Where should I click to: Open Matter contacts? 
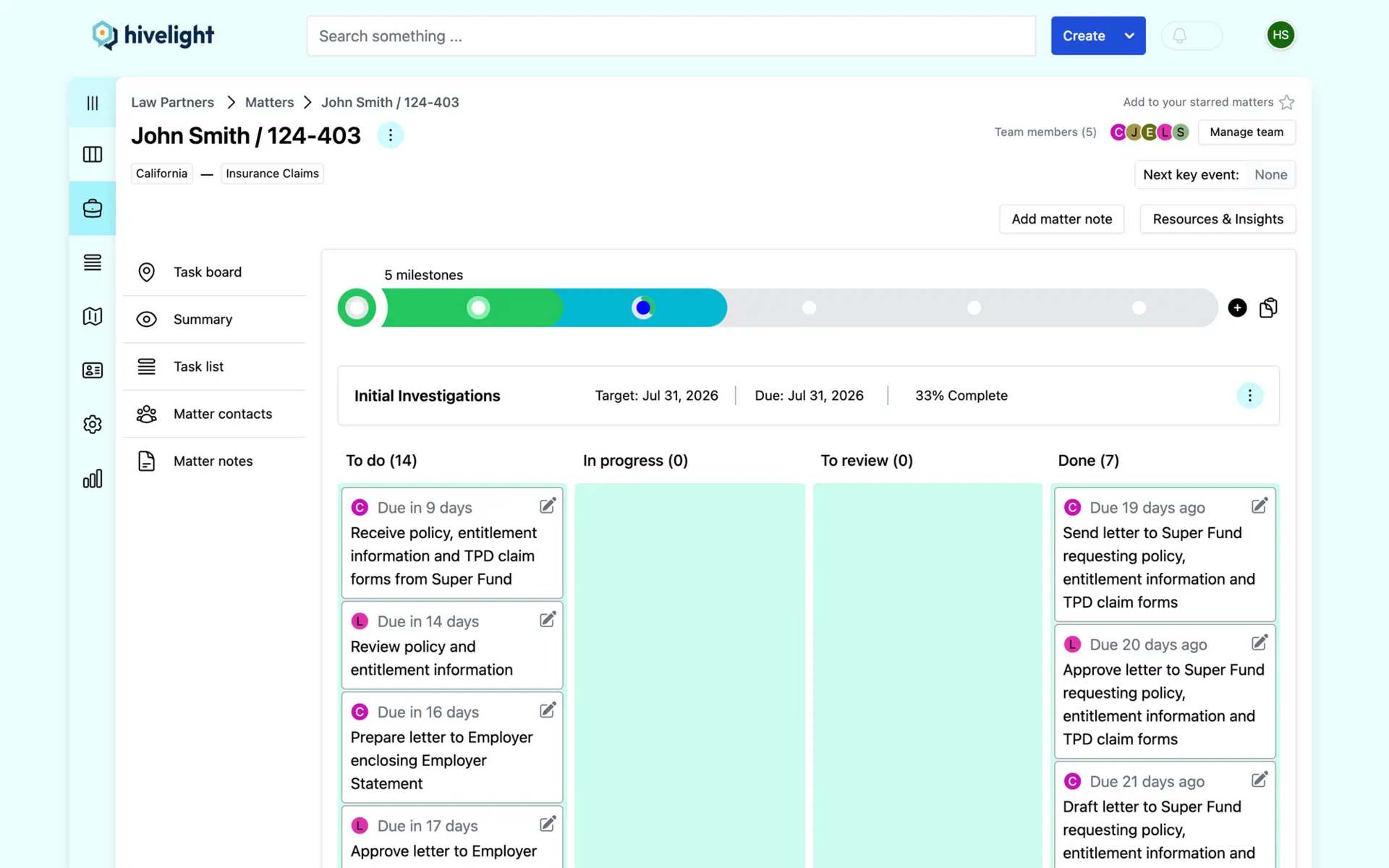[x=215, y=414]
